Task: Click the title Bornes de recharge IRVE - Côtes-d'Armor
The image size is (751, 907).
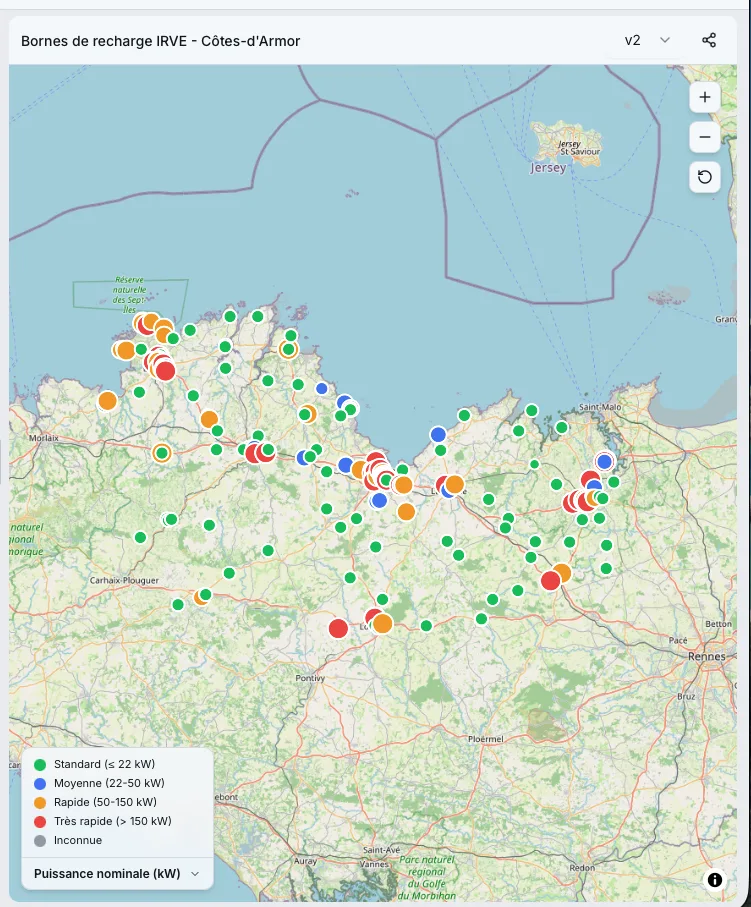Action: tap(160, 41)
